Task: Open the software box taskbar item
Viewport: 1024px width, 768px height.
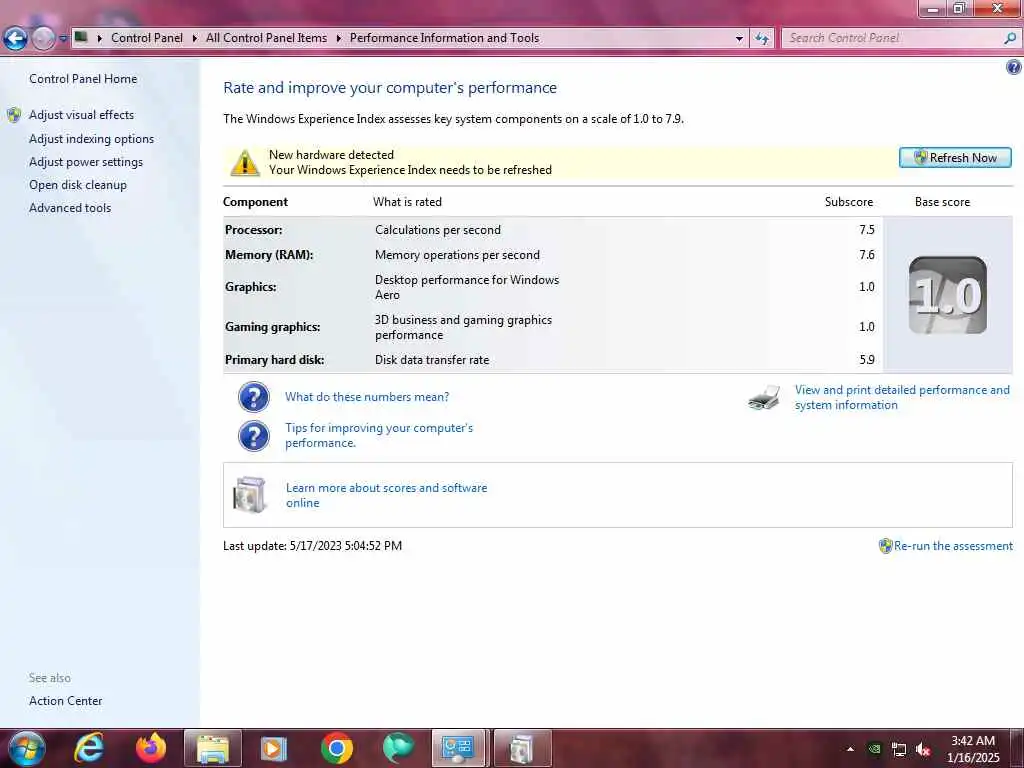Action: 521,748
